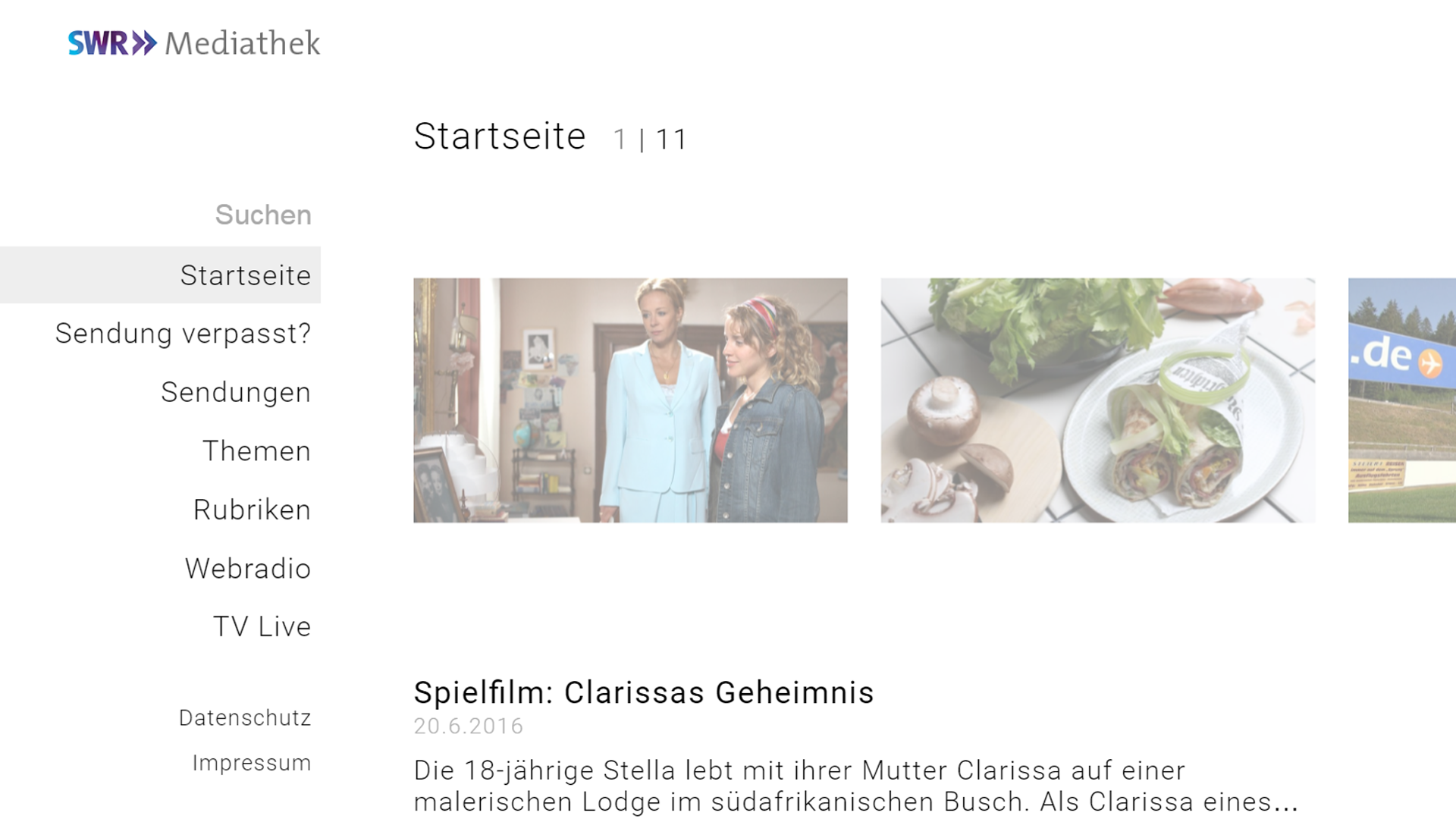The width and height of the screenshot is (1456, 819).
Task: Click the SWR Mediathek logo
Action: (194, 43)
